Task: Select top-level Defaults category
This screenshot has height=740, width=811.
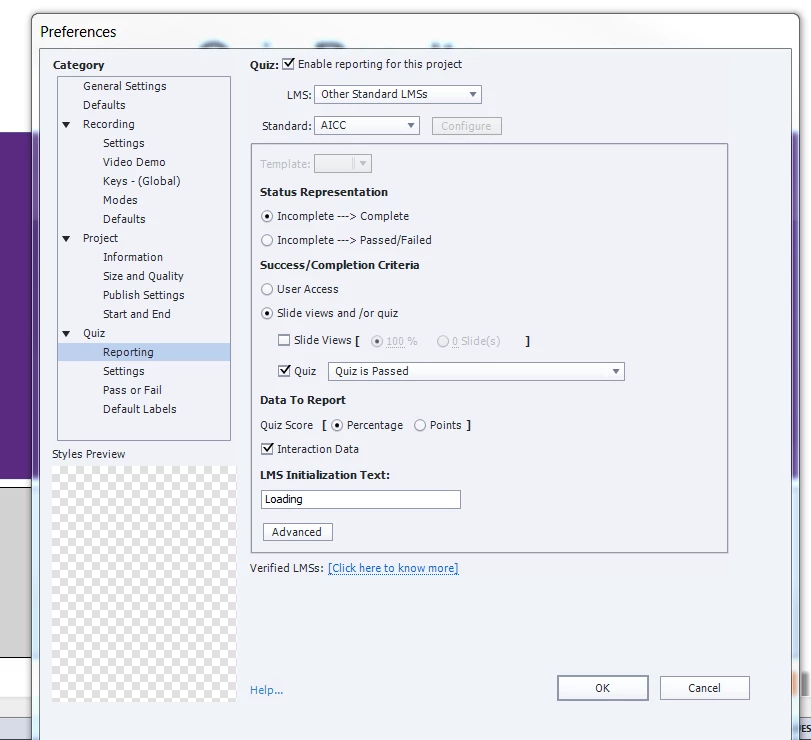Action: (x=104, y=105)
